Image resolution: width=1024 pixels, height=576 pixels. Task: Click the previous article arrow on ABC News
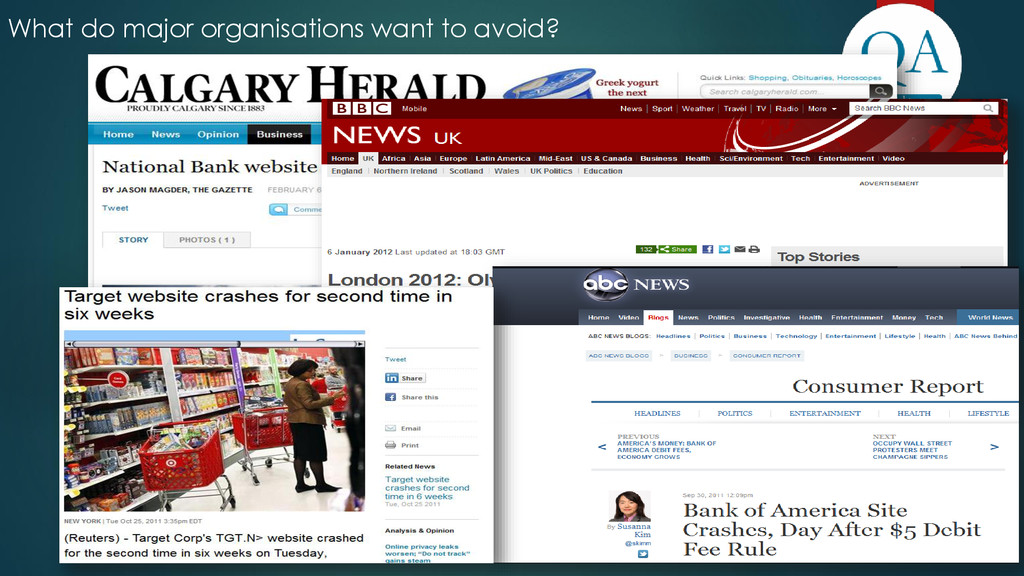pos(602,447)
